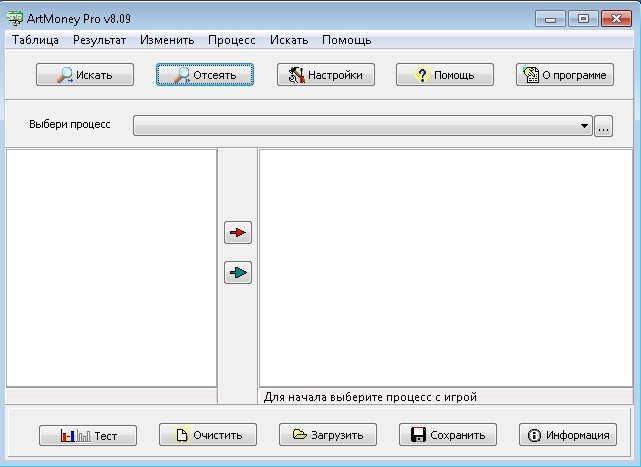Open Настройки settings
The image size is (641, 467).
(x=325, y=75)
